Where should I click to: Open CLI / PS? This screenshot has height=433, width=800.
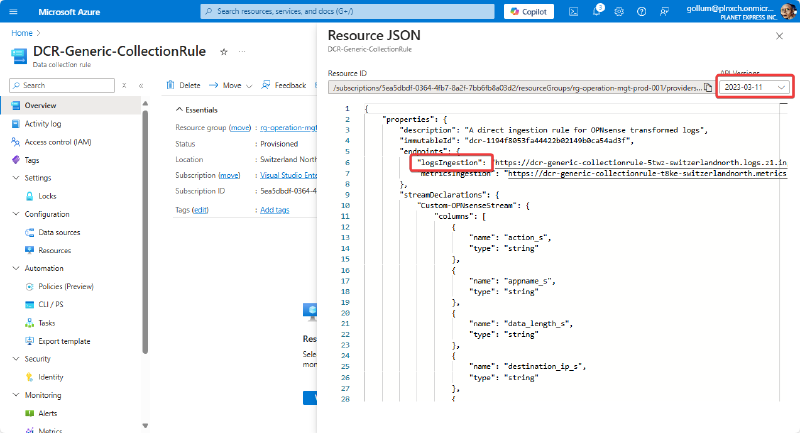[51, 304]
